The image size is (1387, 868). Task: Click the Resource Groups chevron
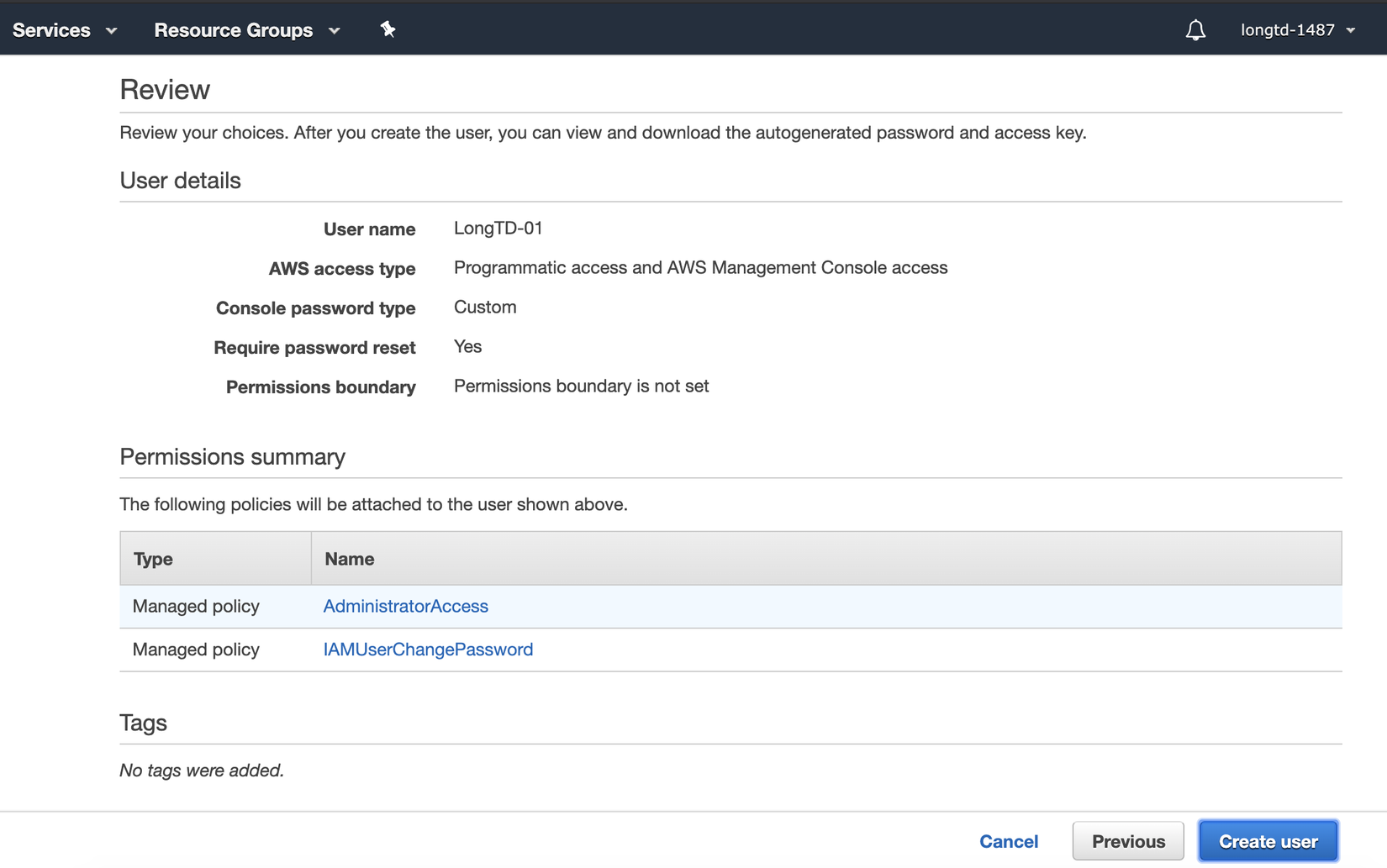(335, 31)
